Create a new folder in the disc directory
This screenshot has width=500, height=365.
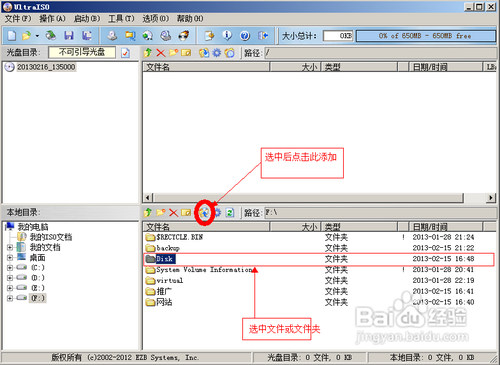(x=173, y=53)
